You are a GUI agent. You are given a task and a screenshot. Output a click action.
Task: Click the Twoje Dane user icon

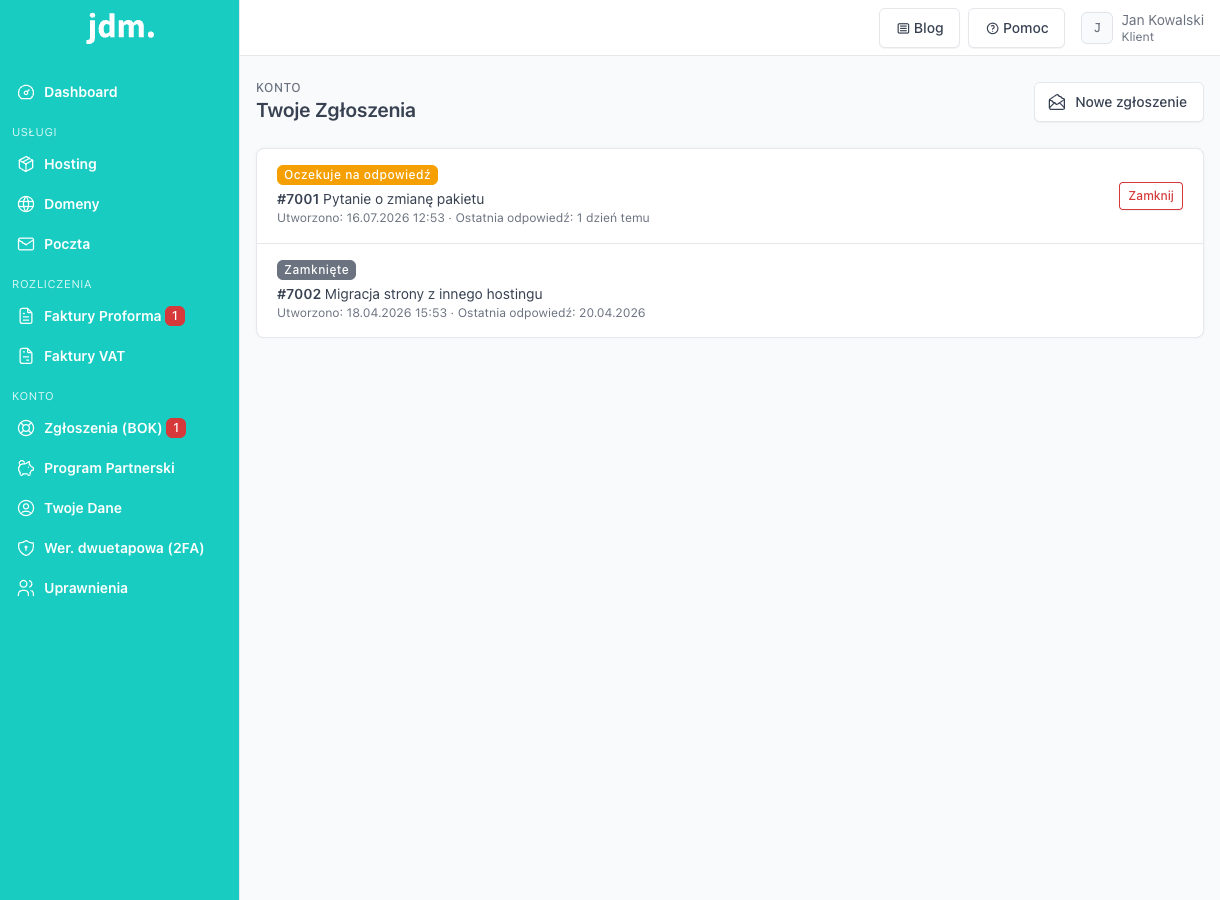[x=26, y=508]
